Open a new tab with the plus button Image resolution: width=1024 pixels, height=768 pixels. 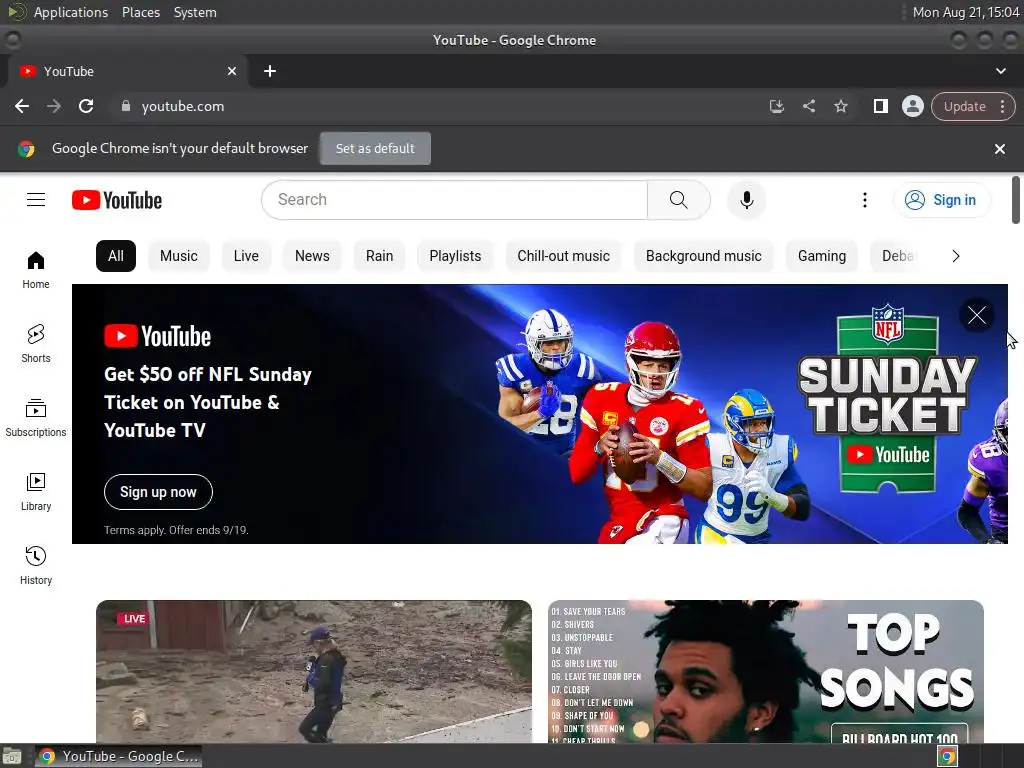point(270,71)
